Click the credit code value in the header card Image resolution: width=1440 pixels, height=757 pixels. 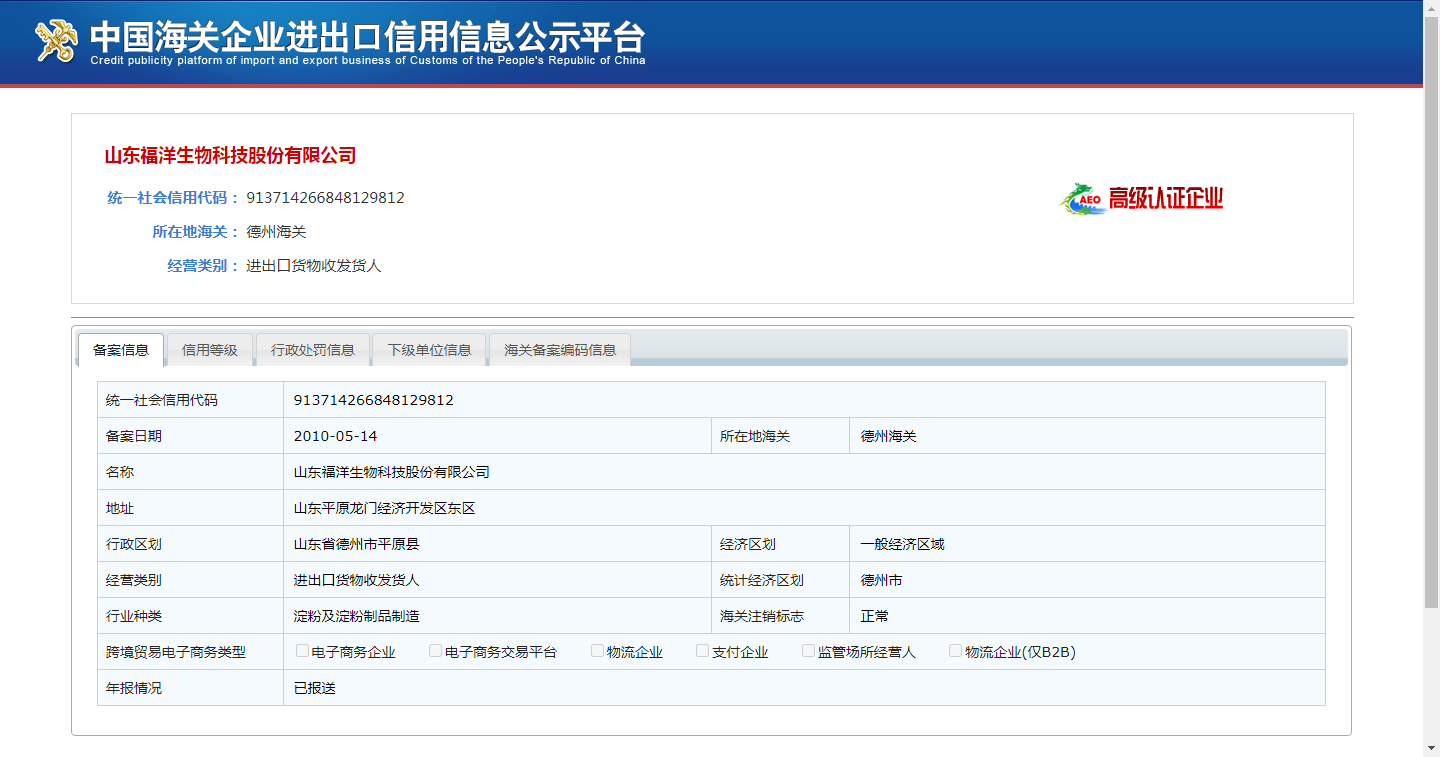(325, 198)
